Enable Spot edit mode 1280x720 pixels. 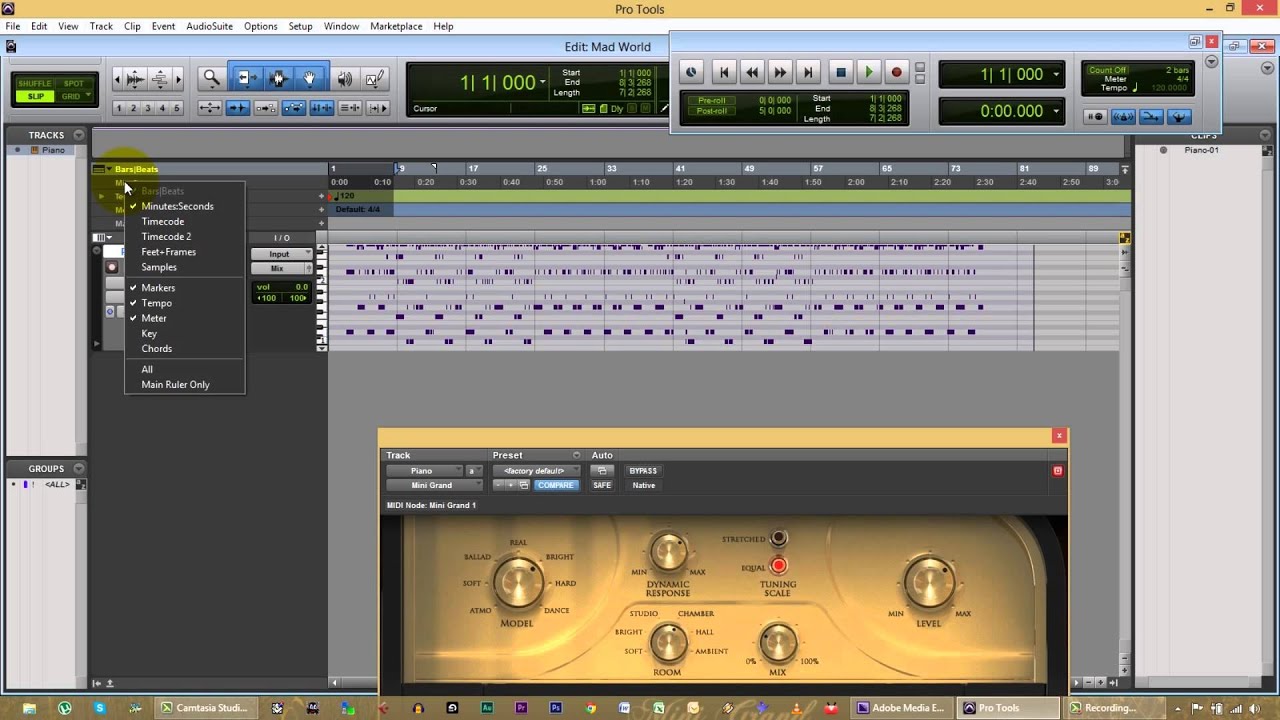point(73,84)
